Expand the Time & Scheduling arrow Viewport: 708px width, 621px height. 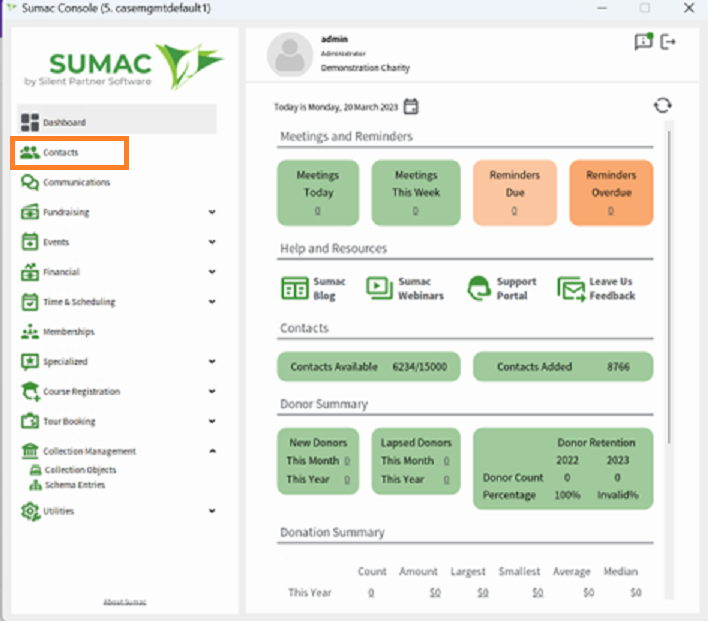point(212,302)
